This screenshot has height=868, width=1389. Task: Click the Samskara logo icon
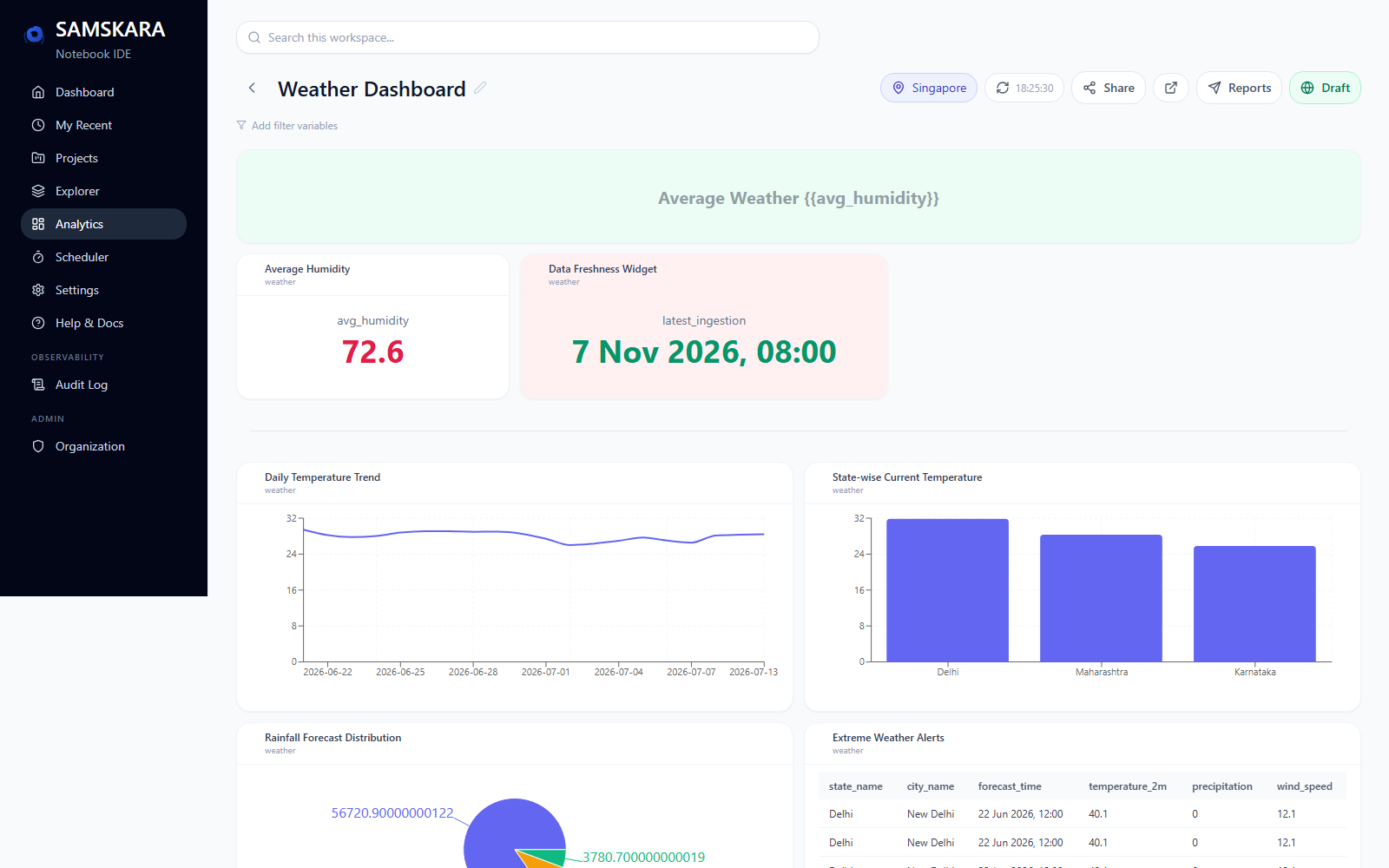pos(35,35)
